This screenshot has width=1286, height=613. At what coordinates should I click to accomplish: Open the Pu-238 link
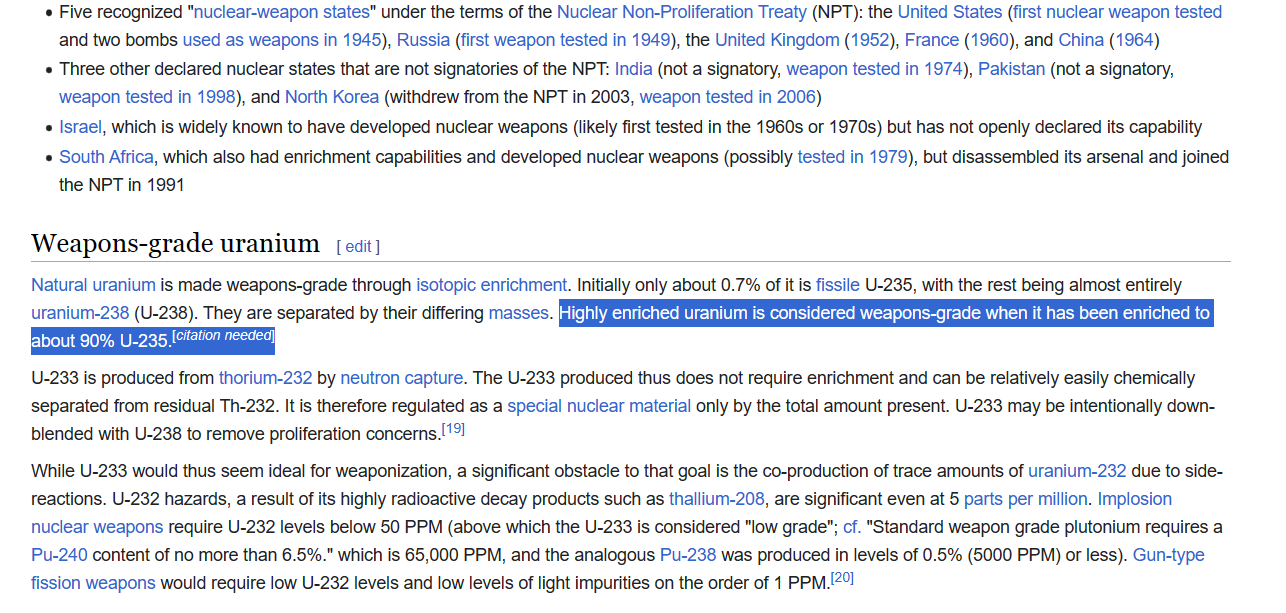tap(688, 555)
